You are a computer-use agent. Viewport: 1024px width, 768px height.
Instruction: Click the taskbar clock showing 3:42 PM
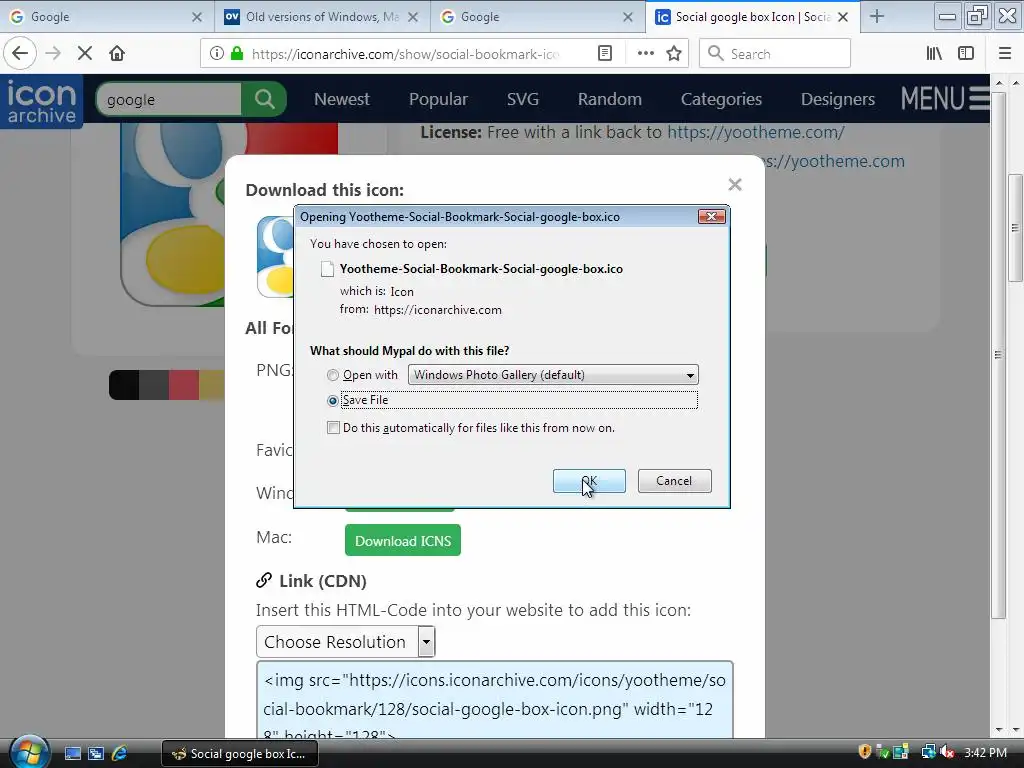pos(985,752)
